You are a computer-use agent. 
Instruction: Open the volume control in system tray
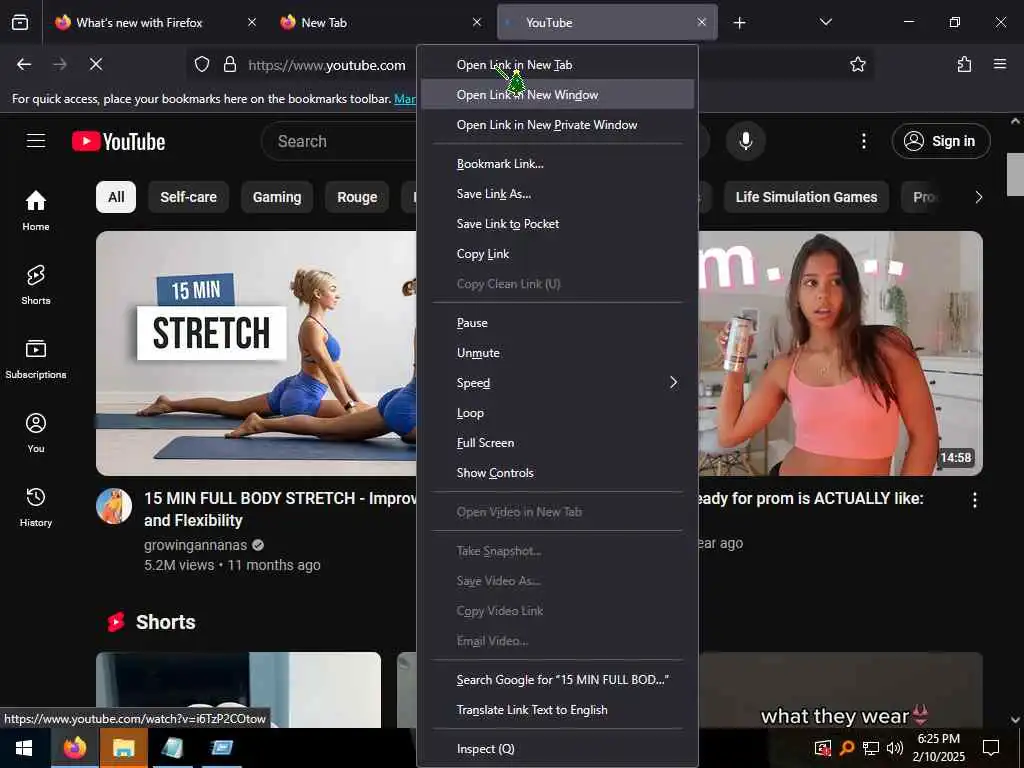pyautogui.click(x=895, y=748)
